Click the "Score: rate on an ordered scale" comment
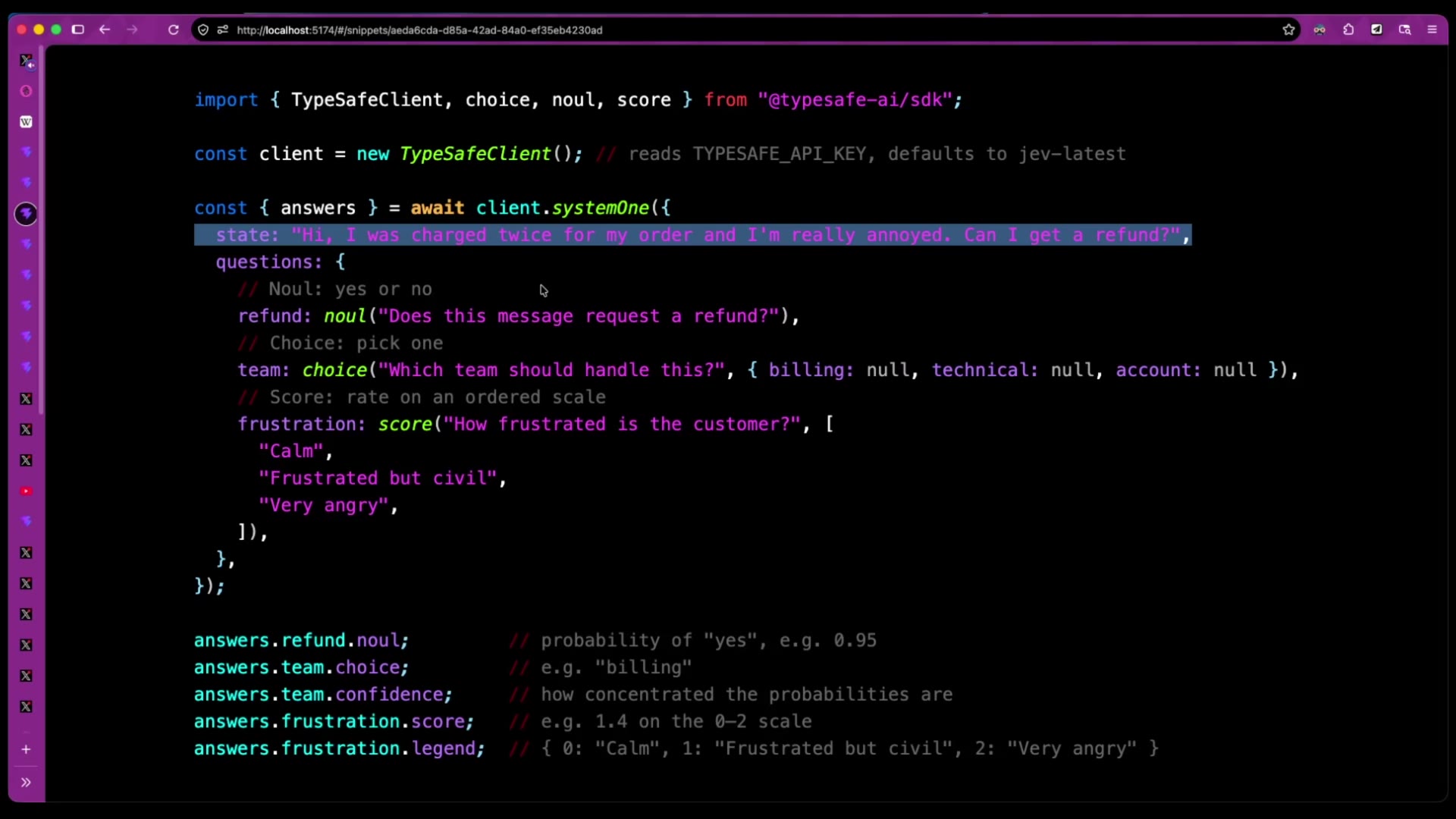 [422, 397]
